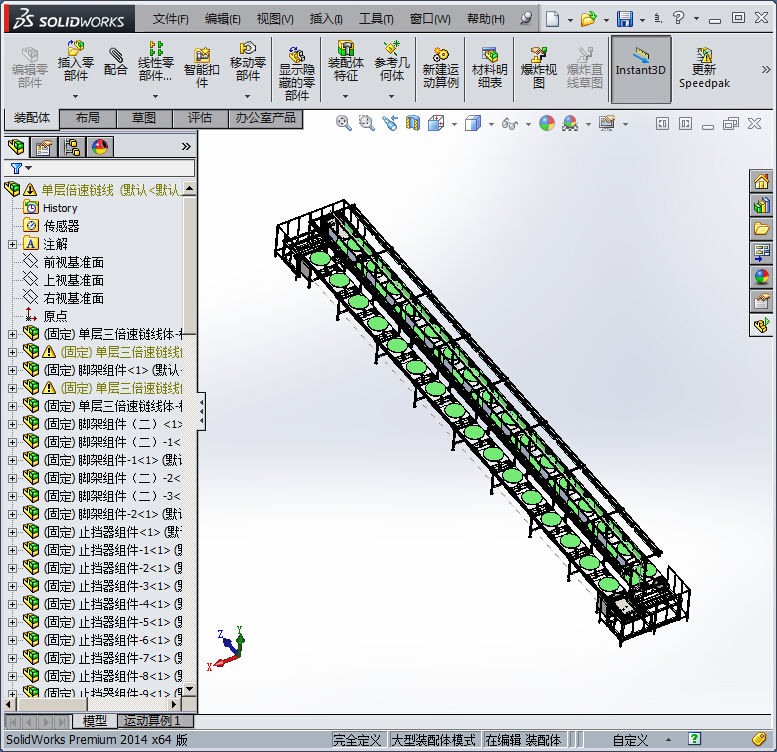Open Bill of Materials (材料明细表)
The width and height of the screenshot is (777, 752).
coord(490,68)
